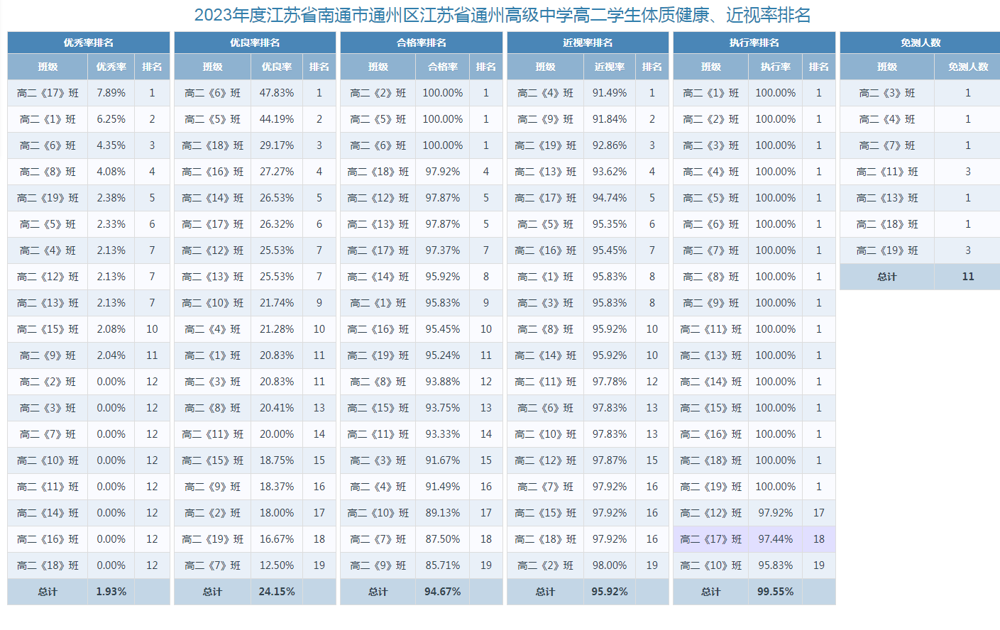Click the 近视率排名 table title bar
The width and height of the screenshot is (1000, 630).
pos(587,43)
